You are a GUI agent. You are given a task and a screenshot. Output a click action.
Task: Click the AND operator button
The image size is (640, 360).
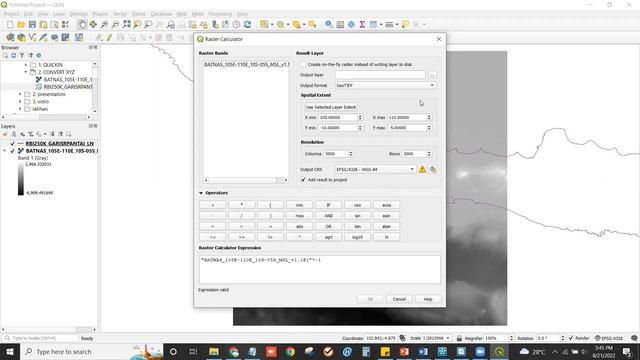(329, 216)
